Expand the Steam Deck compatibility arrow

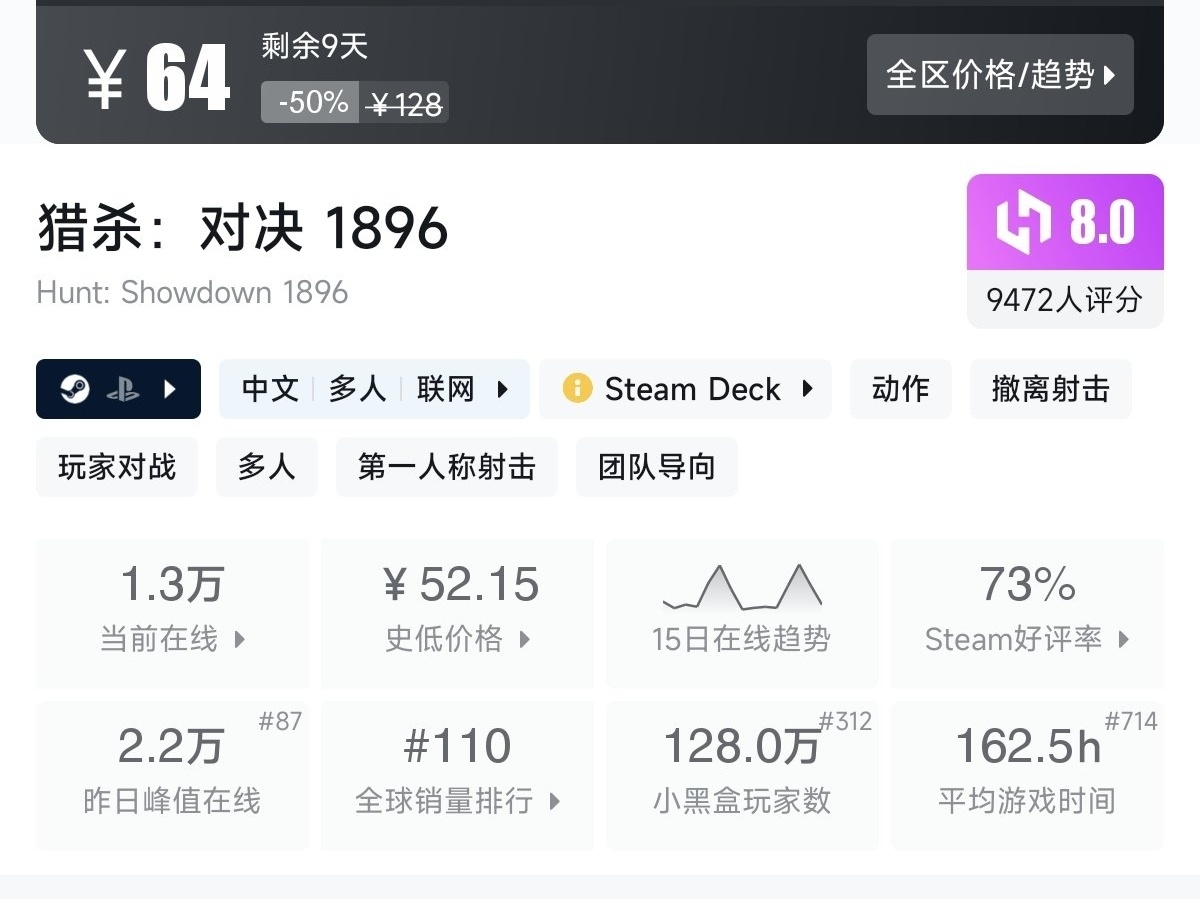coord(808,389)
